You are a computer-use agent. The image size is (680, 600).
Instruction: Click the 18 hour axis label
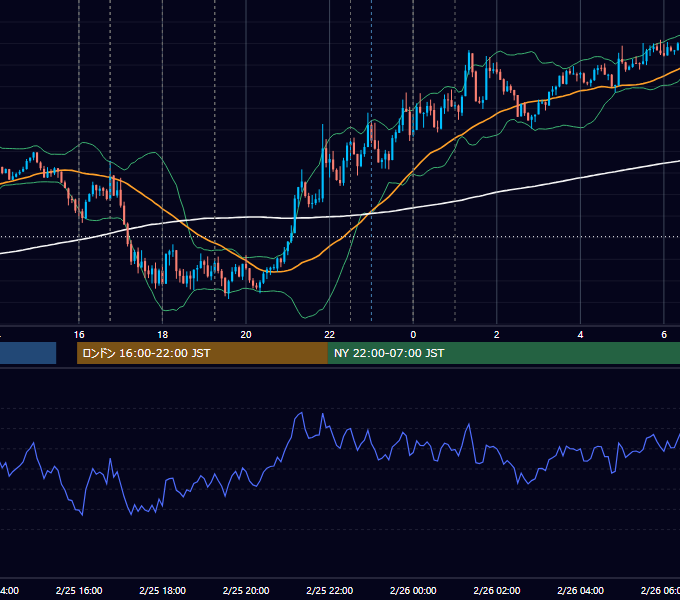(x=162, y=335)
